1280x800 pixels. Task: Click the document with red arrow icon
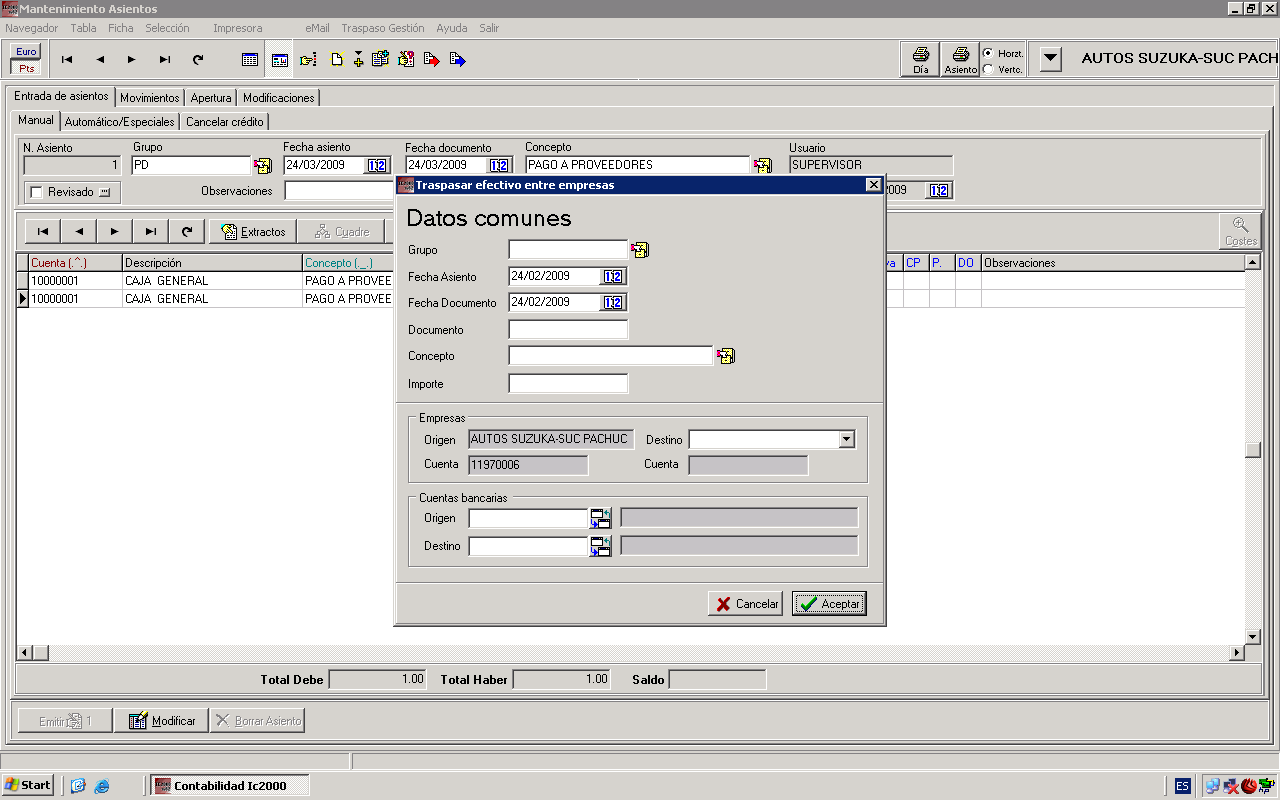[x=432, y=60]
